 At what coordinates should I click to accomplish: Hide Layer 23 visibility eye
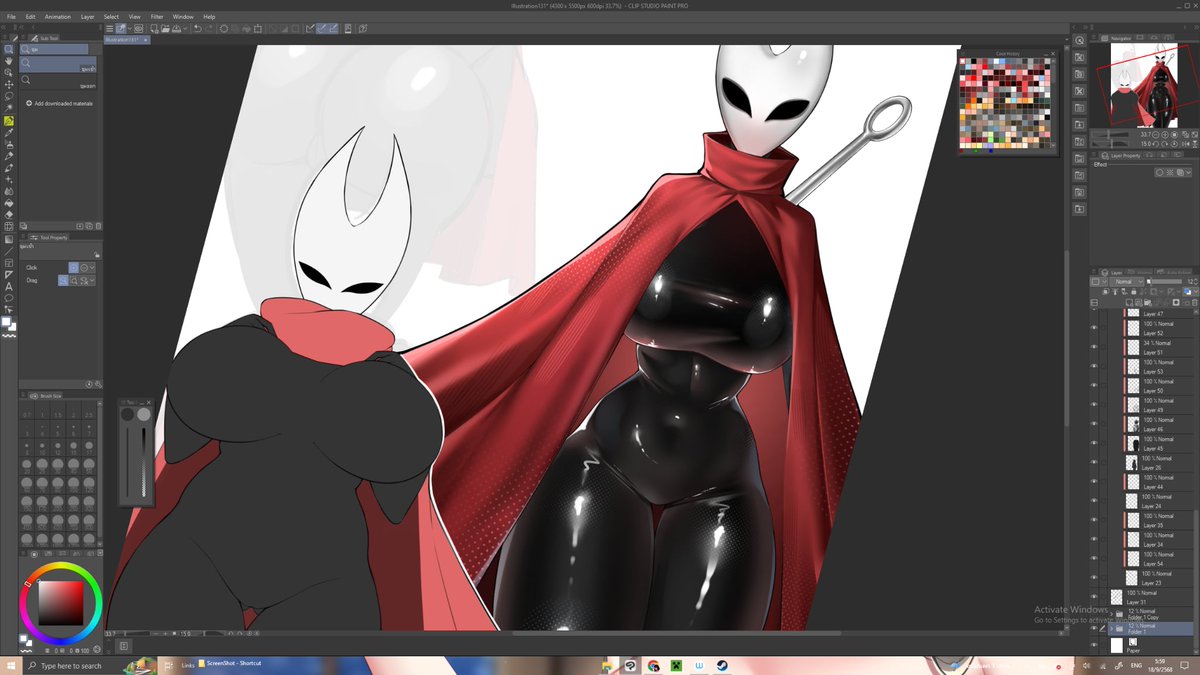[x=1094, y=578]
